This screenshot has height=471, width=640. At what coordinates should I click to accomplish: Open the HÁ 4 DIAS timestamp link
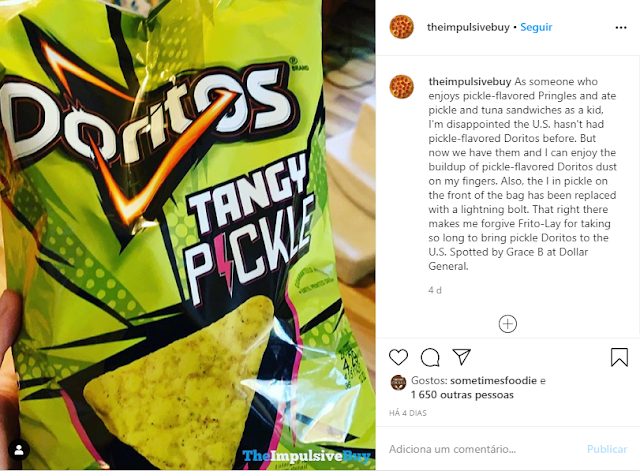[x=407, y=413]
